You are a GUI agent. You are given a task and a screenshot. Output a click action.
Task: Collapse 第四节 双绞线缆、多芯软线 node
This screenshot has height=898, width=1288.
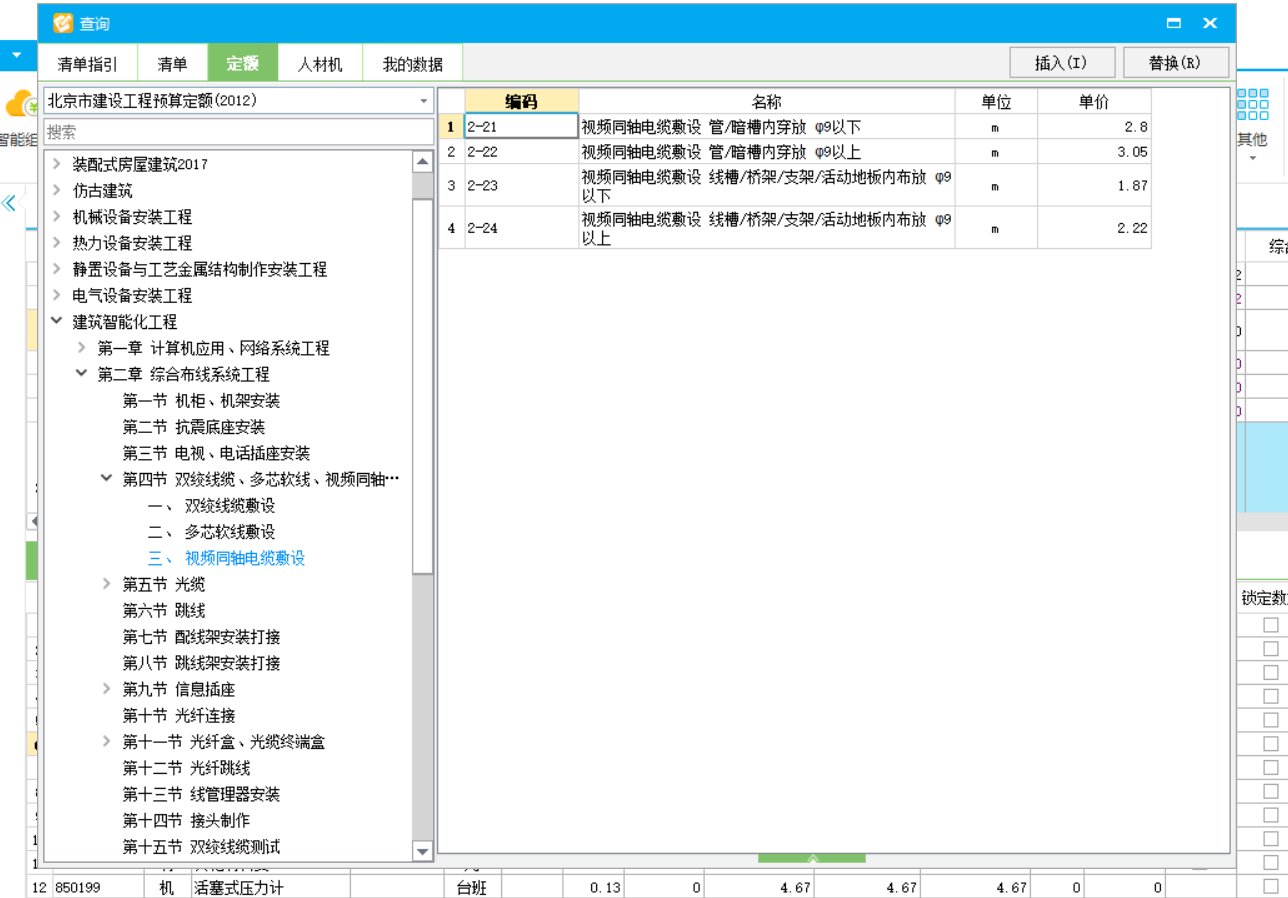107,479
